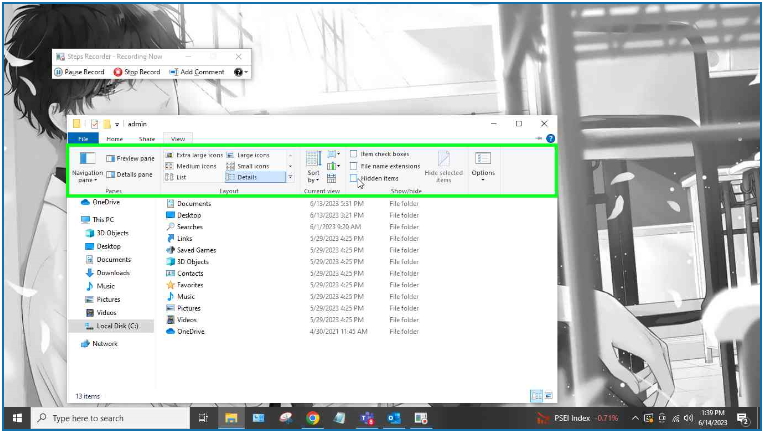
Task: Open Downloads in navigation pane
Action: click(107, 273)
